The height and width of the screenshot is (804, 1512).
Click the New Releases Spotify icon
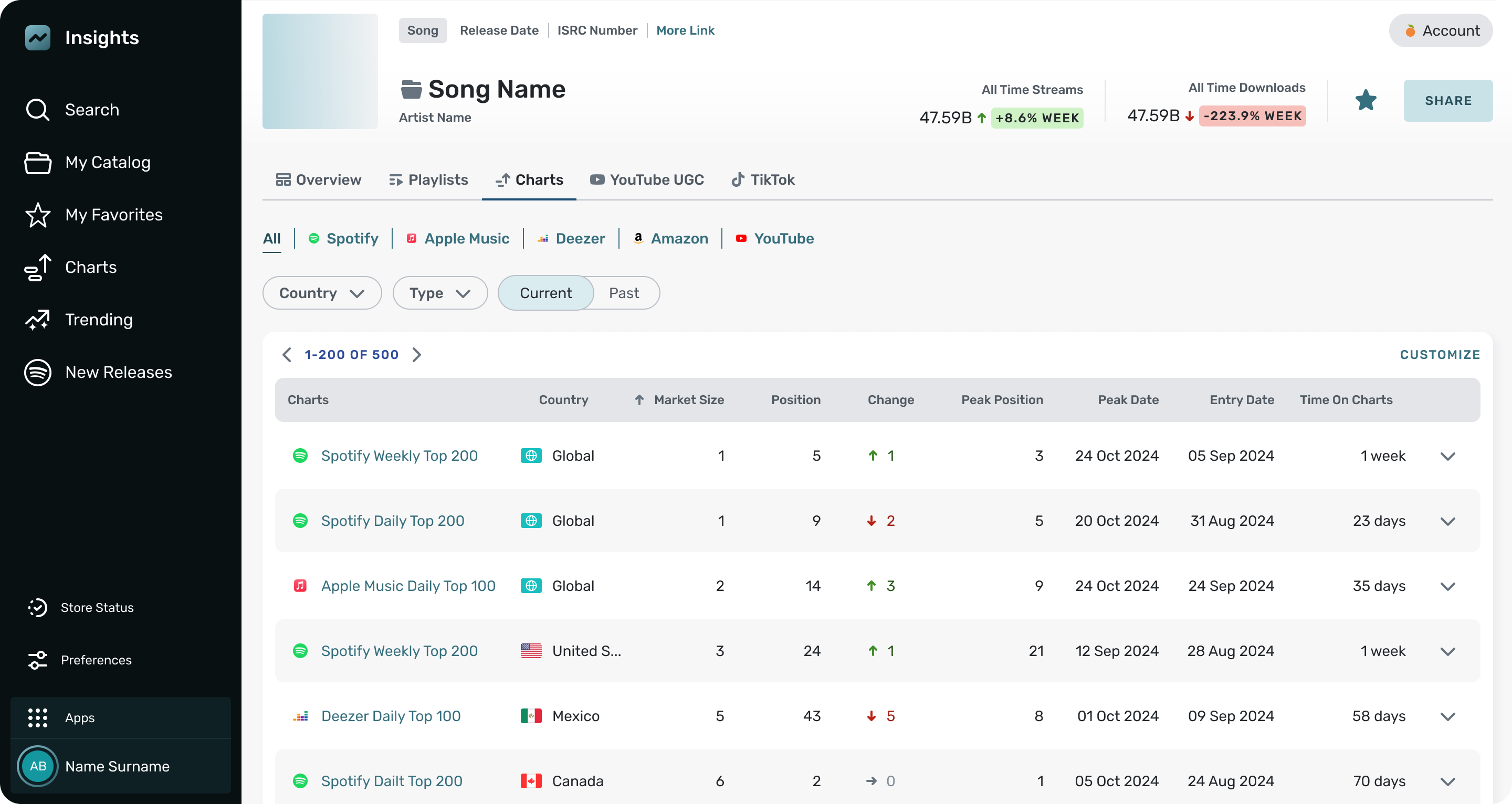[x=38, y=372]
